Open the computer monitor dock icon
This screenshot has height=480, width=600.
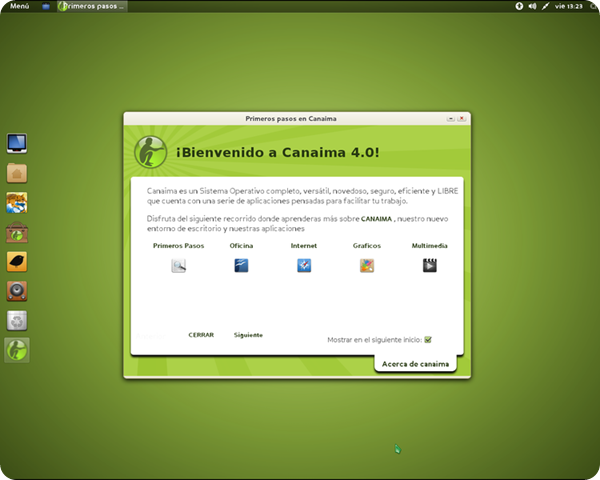coord(17,144)
